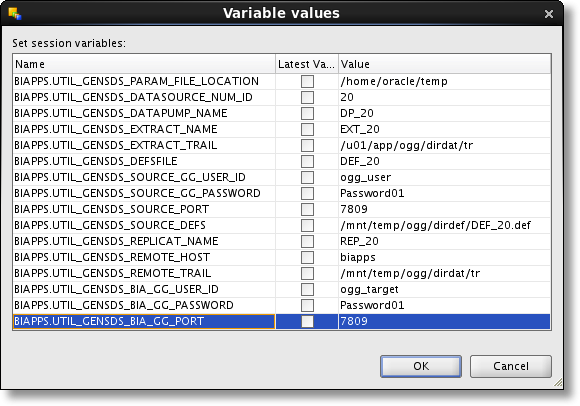Toggle Latest Value checkbox for PARAM_FILE_LOCATION

307,81
